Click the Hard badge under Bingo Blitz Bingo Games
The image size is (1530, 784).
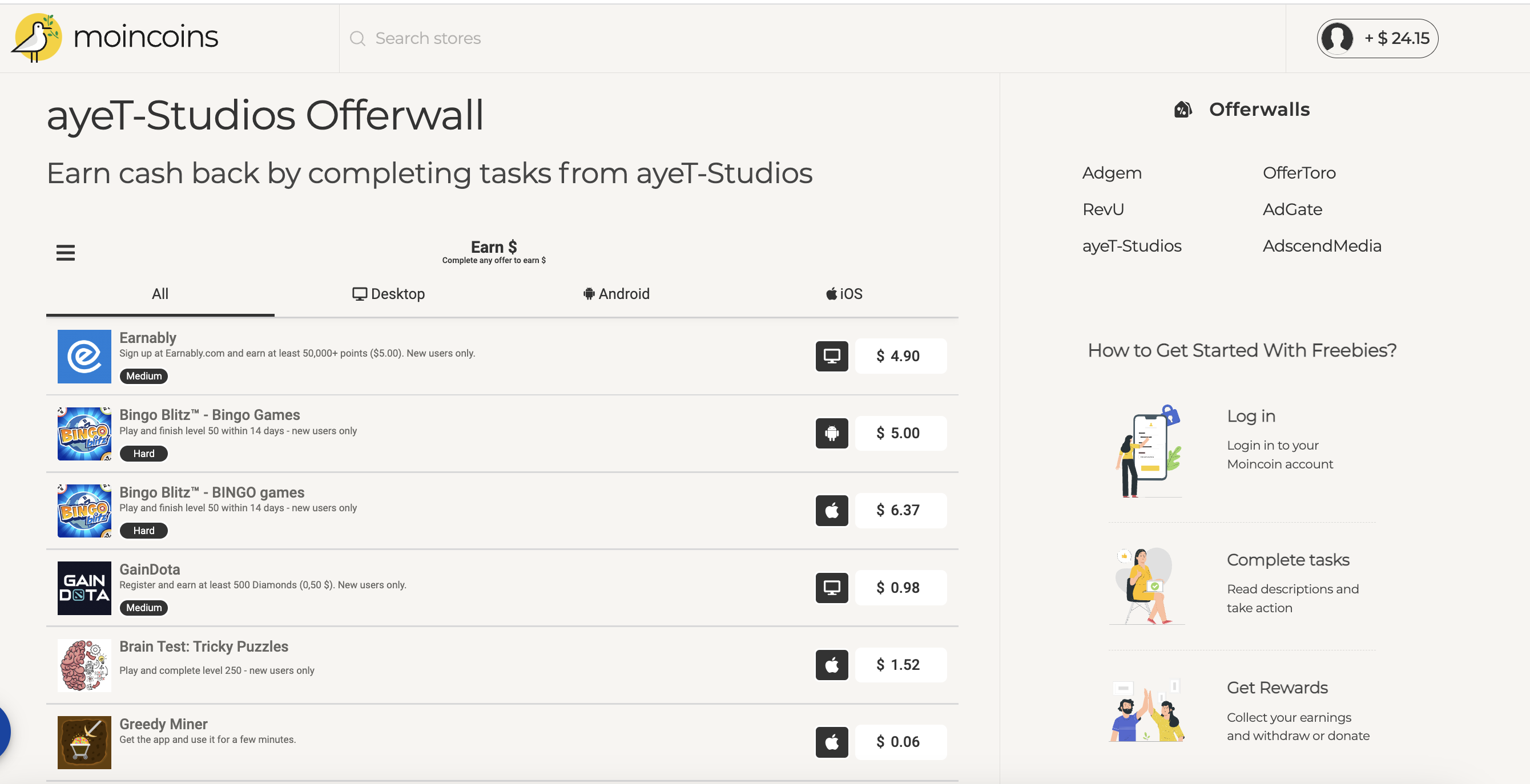pyautogui.click(x=144, y=454)
